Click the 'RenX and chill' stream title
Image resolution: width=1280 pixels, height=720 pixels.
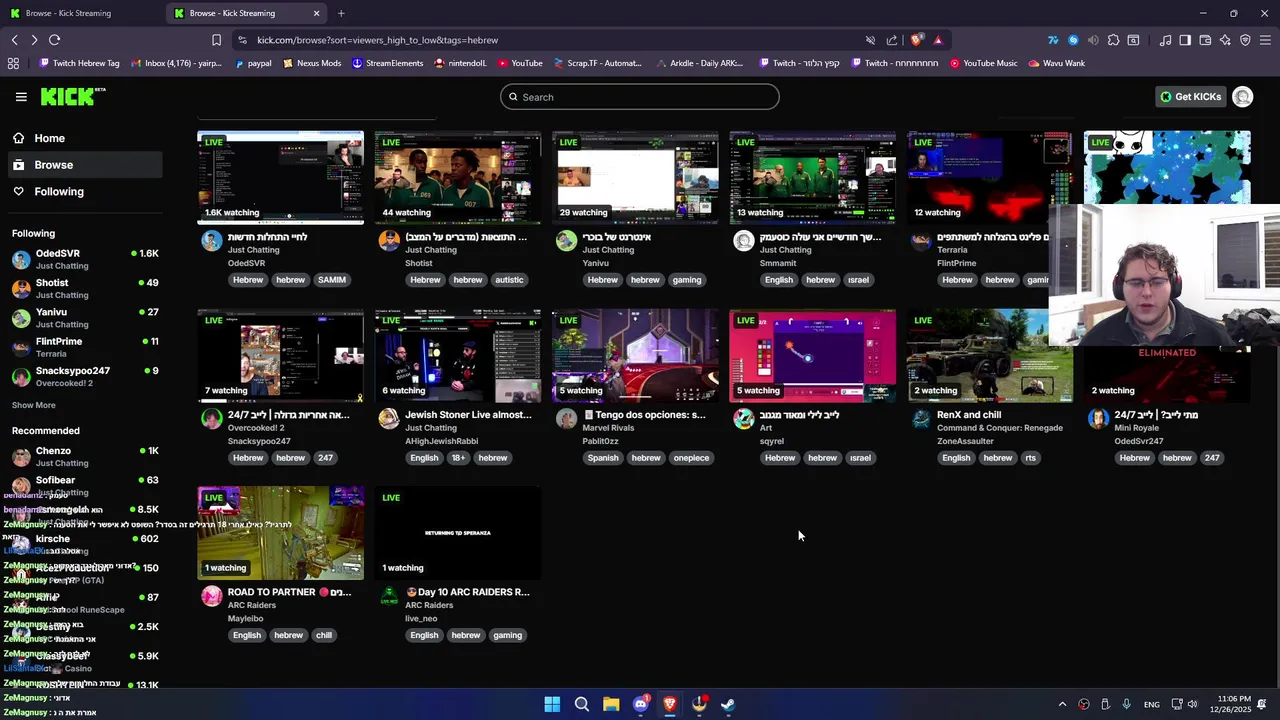pyautogui.click(x=969, y=415)
